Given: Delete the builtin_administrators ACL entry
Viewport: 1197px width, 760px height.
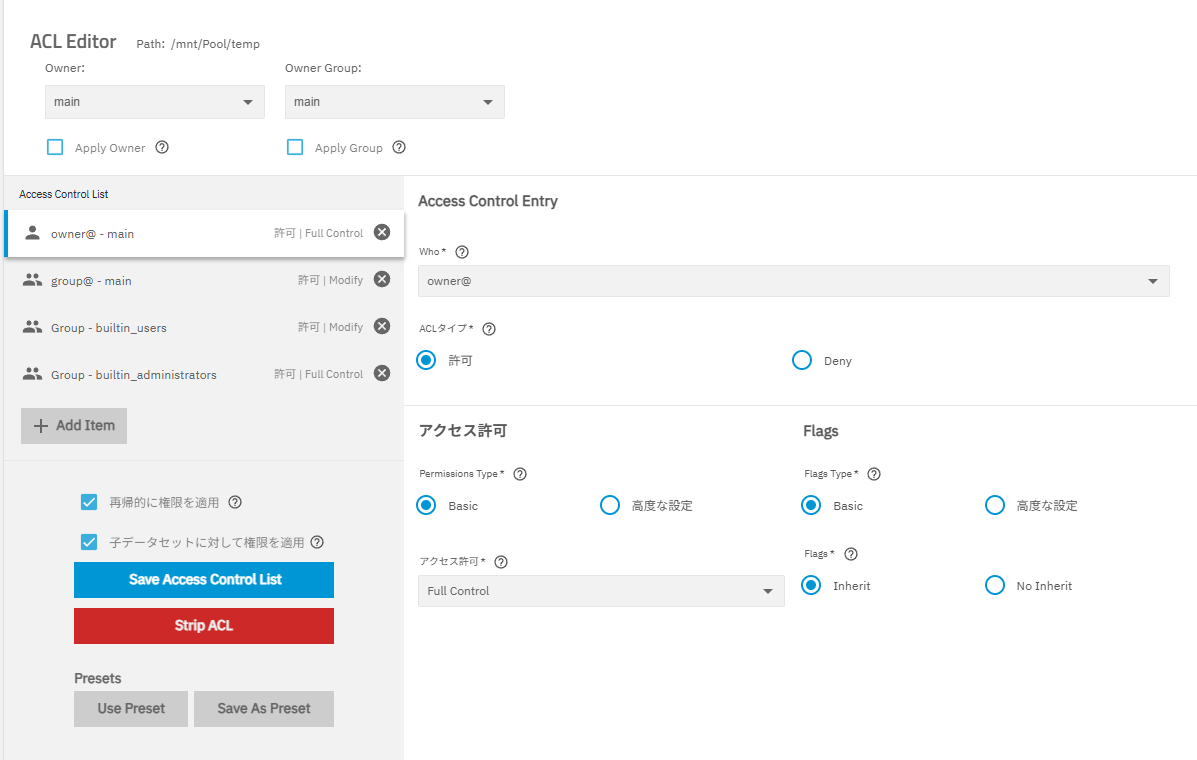Looking at the screenshot, I should (382, 373).
